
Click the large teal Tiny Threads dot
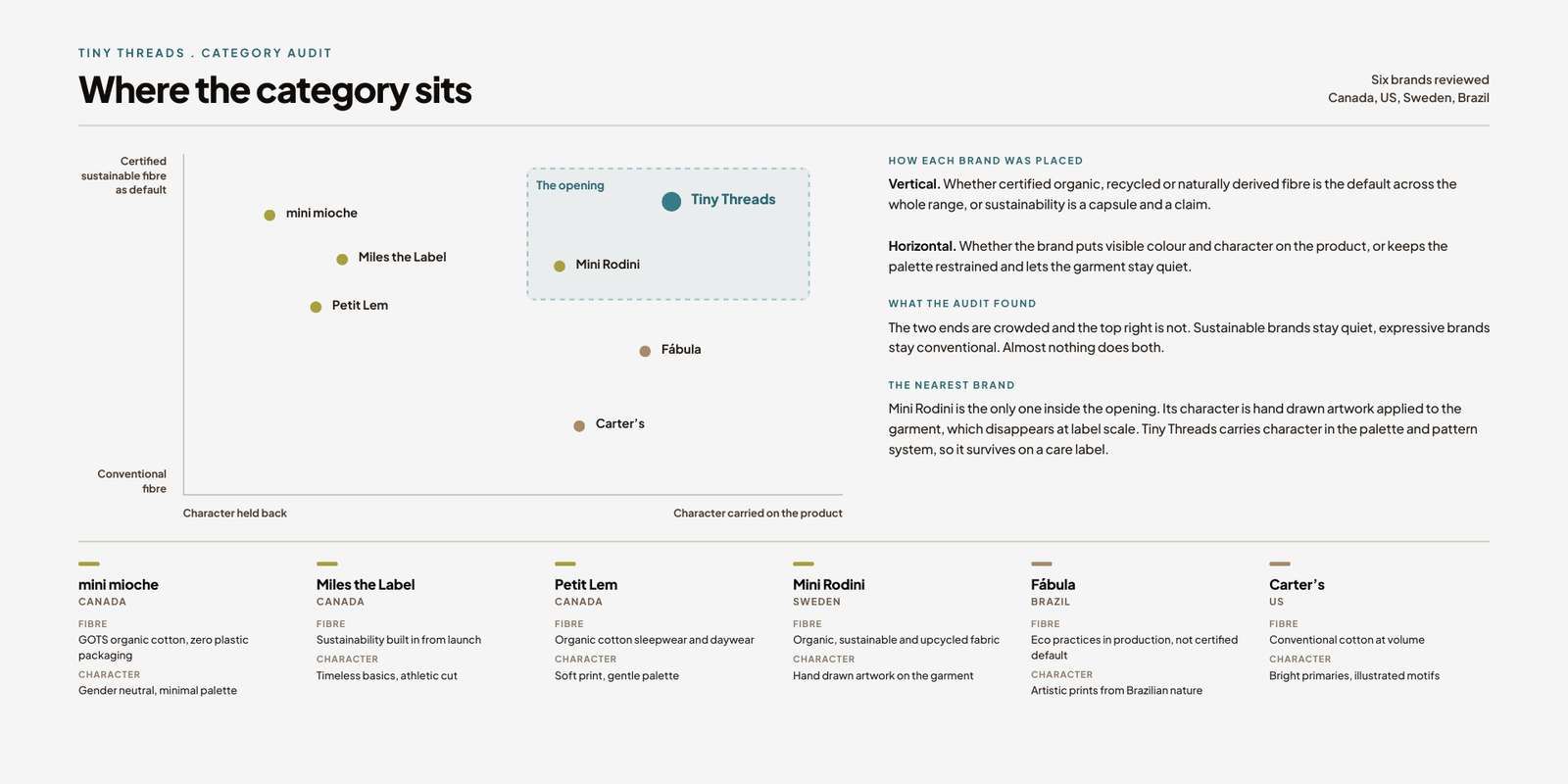(671, 202)
